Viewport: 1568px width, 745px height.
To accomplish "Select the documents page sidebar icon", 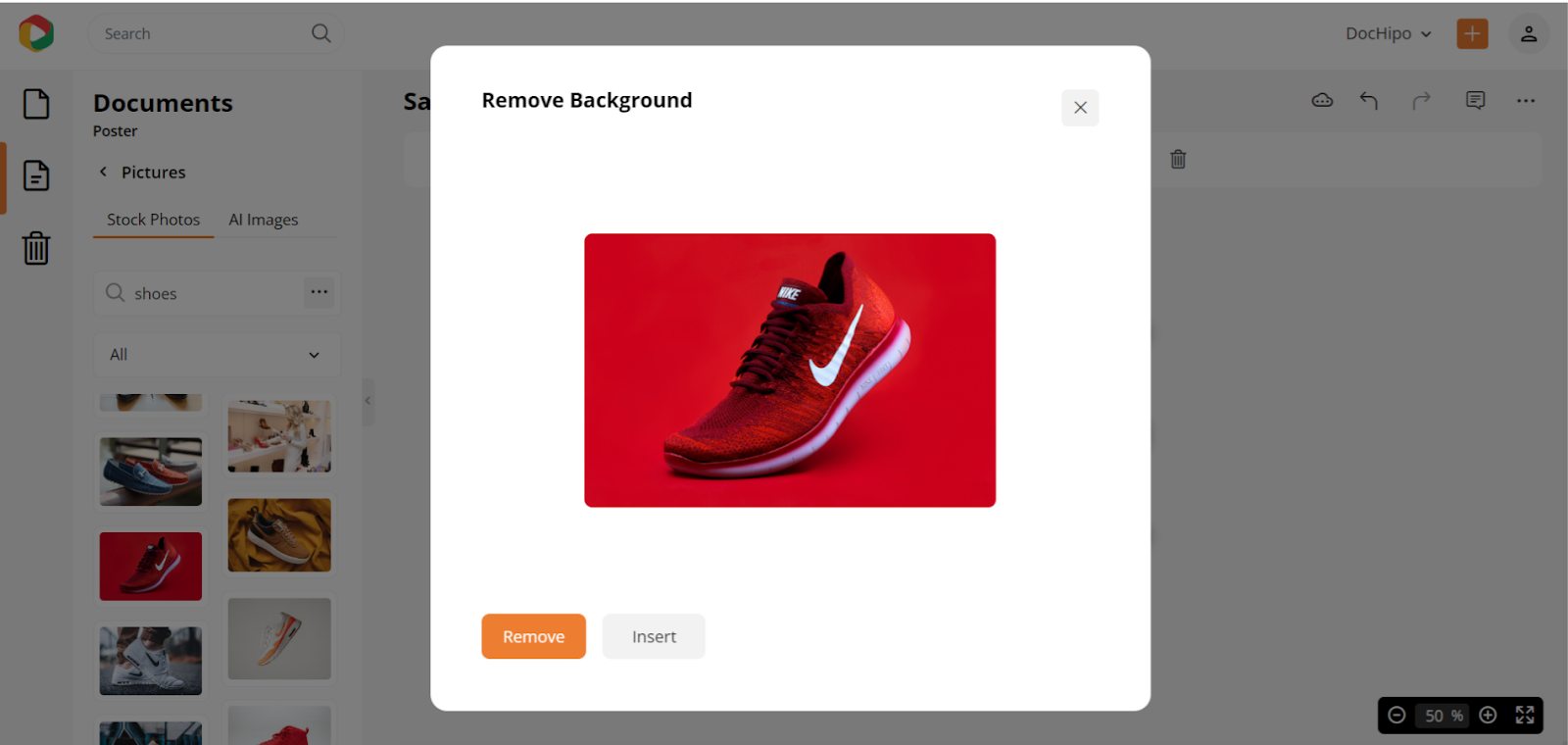I will (x=36, y=175).
